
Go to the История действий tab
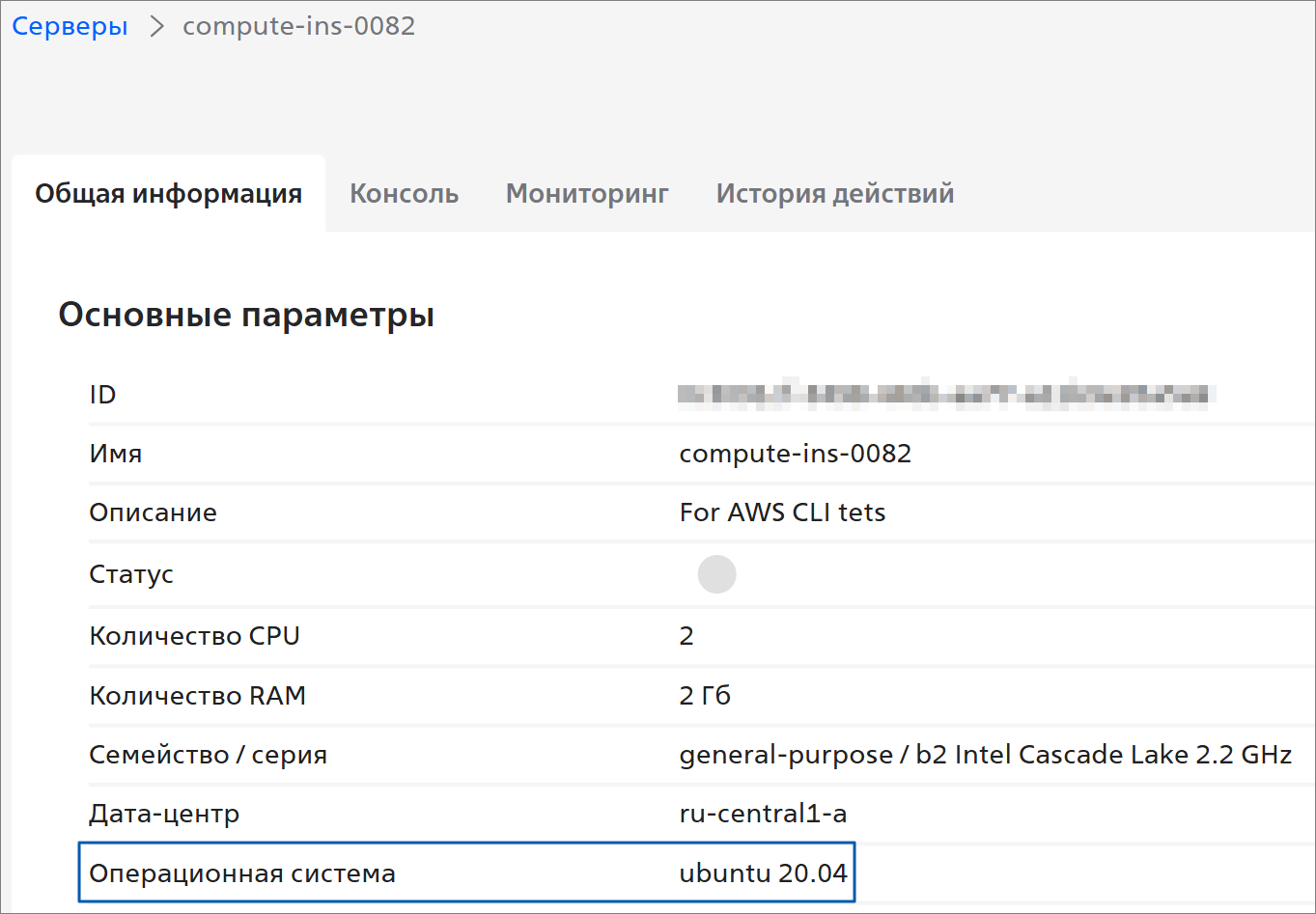pyautogui.click(x=834, y=194)
